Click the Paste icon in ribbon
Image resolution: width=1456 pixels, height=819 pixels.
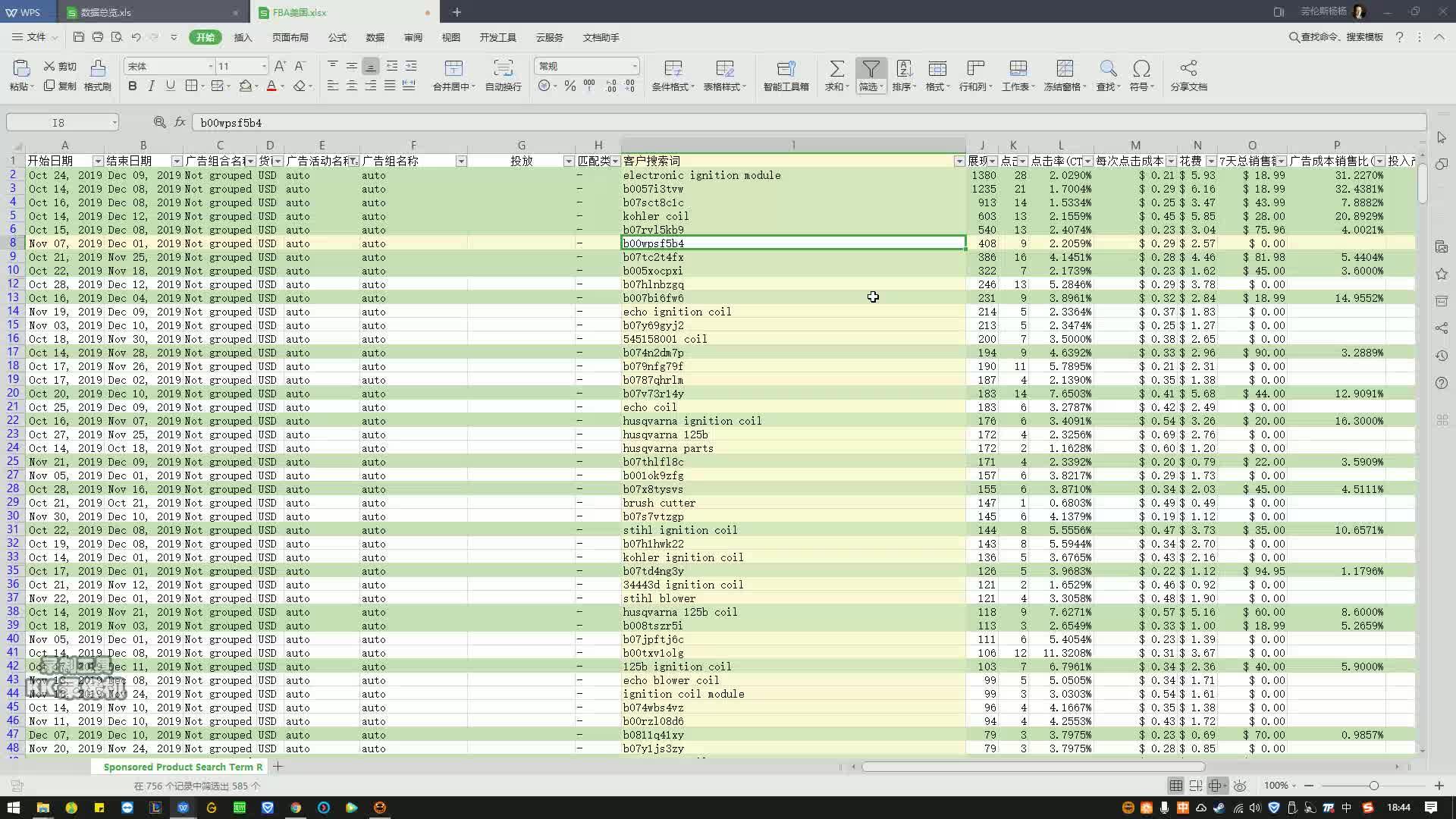[x=20, y=70]
